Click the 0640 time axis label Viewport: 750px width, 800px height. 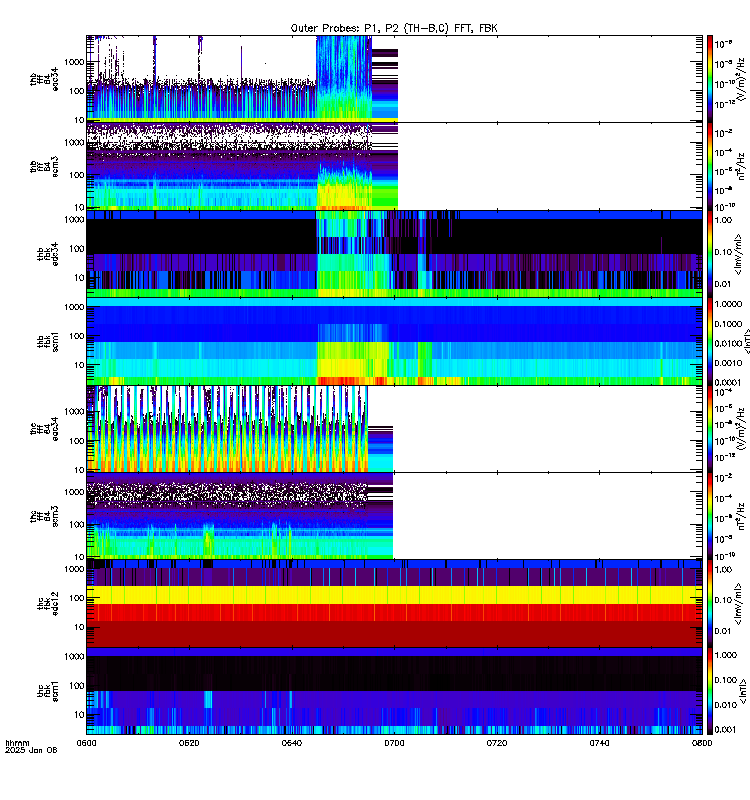point(291,743)
